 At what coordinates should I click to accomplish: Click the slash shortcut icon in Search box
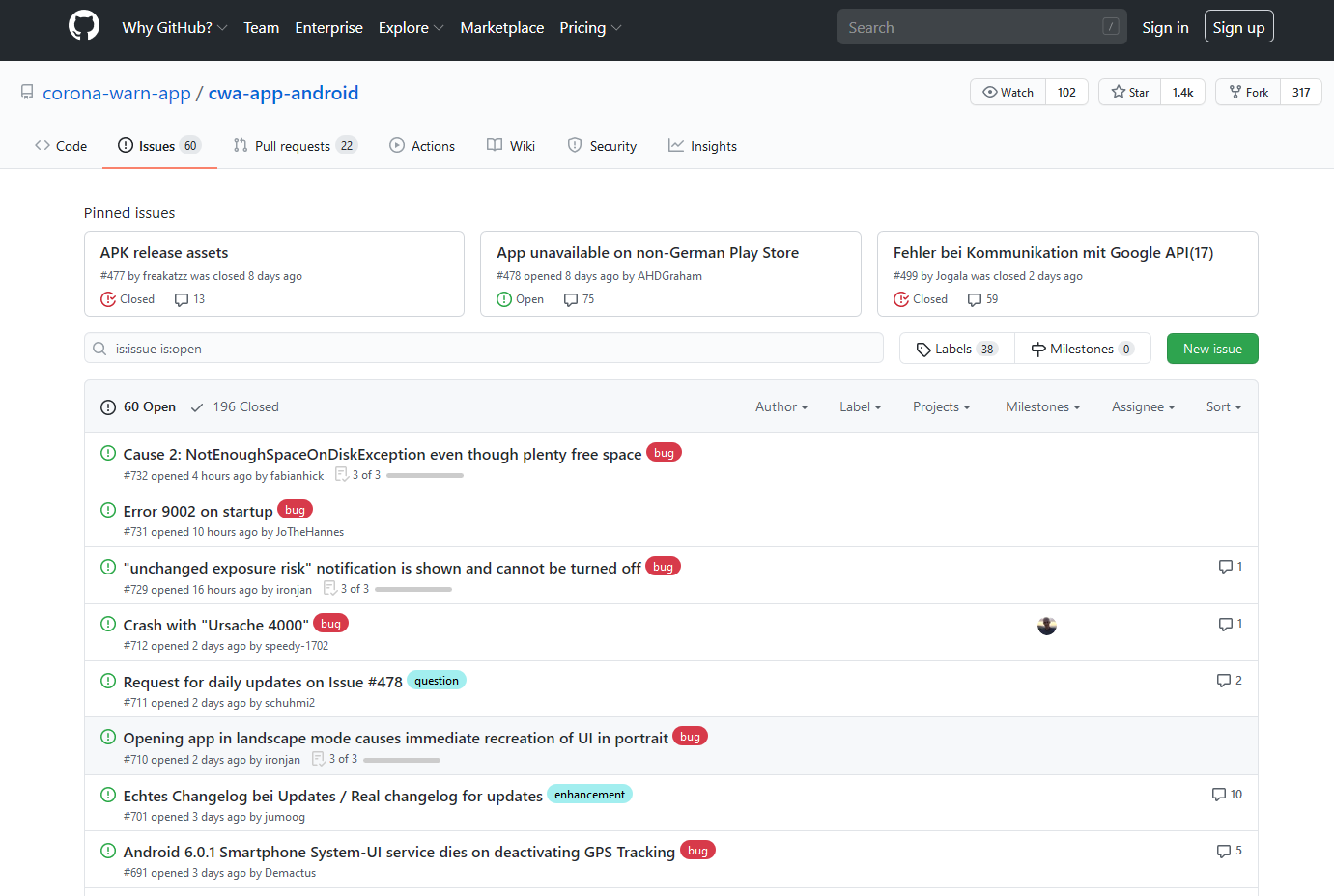click(x=1111, y=27)
